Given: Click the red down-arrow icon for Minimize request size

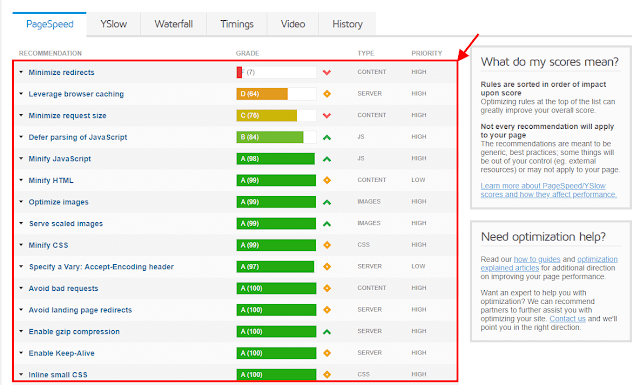Looking at the screenshot, I should coord(327,116).
